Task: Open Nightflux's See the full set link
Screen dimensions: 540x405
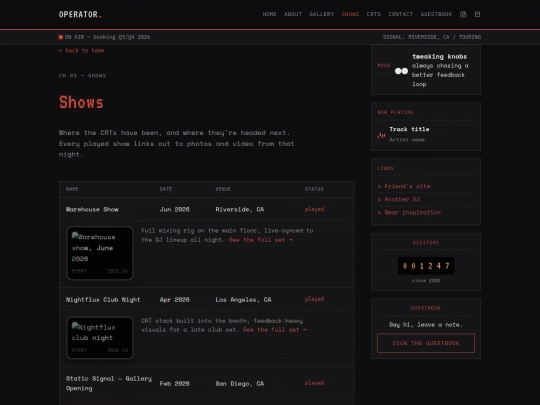Action: tap(274, 330)
